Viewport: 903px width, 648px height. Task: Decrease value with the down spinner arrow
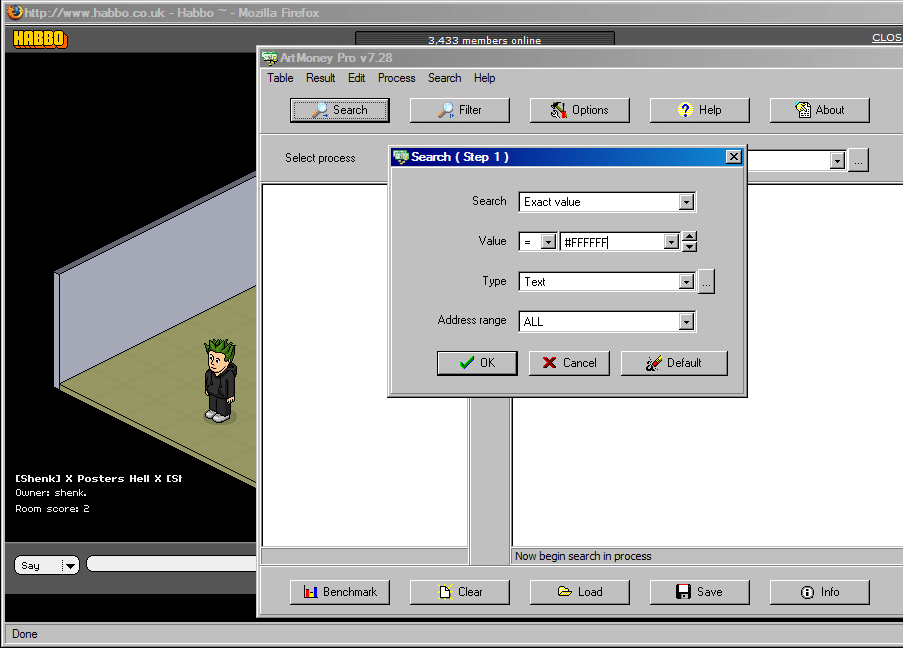point(689,247)
